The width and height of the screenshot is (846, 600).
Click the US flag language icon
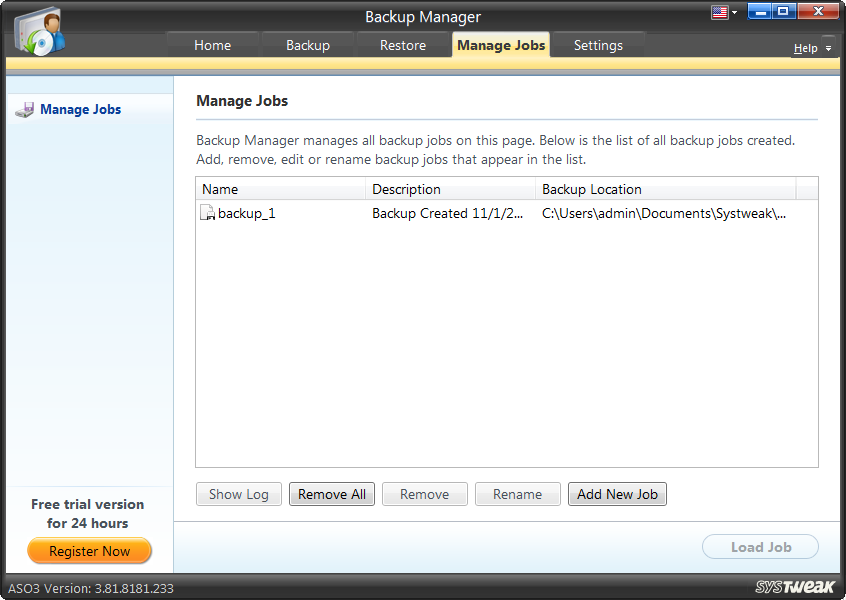[x=718, y=11]
